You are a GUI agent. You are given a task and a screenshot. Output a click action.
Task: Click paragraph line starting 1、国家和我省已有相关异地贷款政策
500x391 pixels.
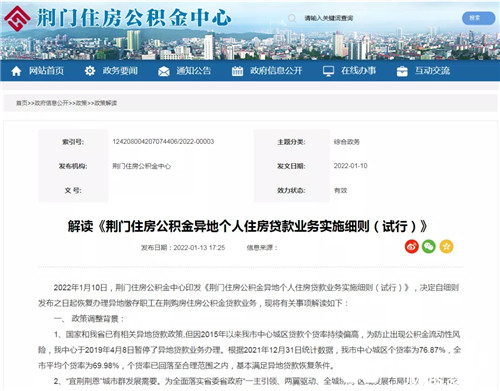pyautogui.click(x=257, y=334)
